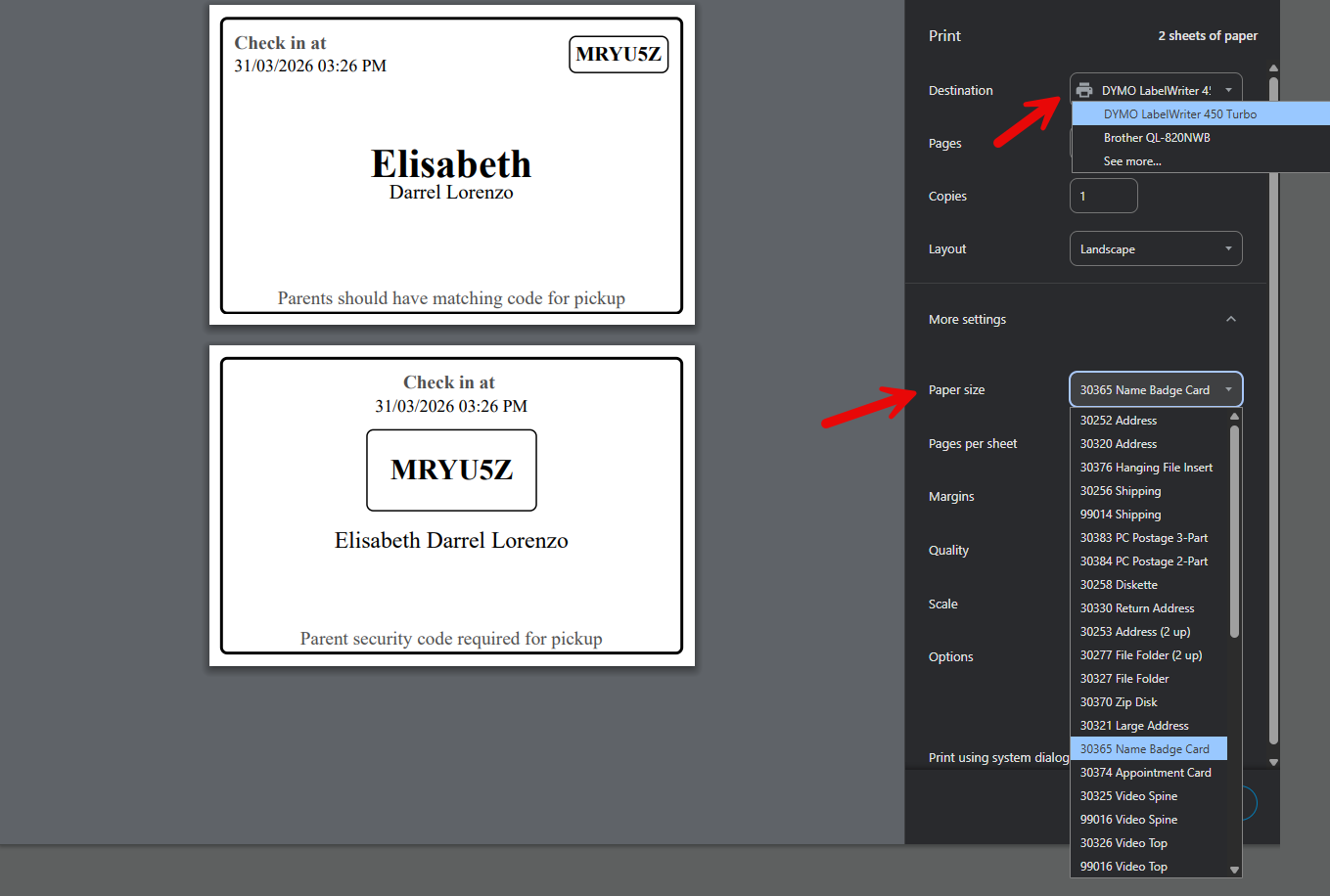Click the printer icon in the Destination field

pyautogui.click(x=1084, y=90)
